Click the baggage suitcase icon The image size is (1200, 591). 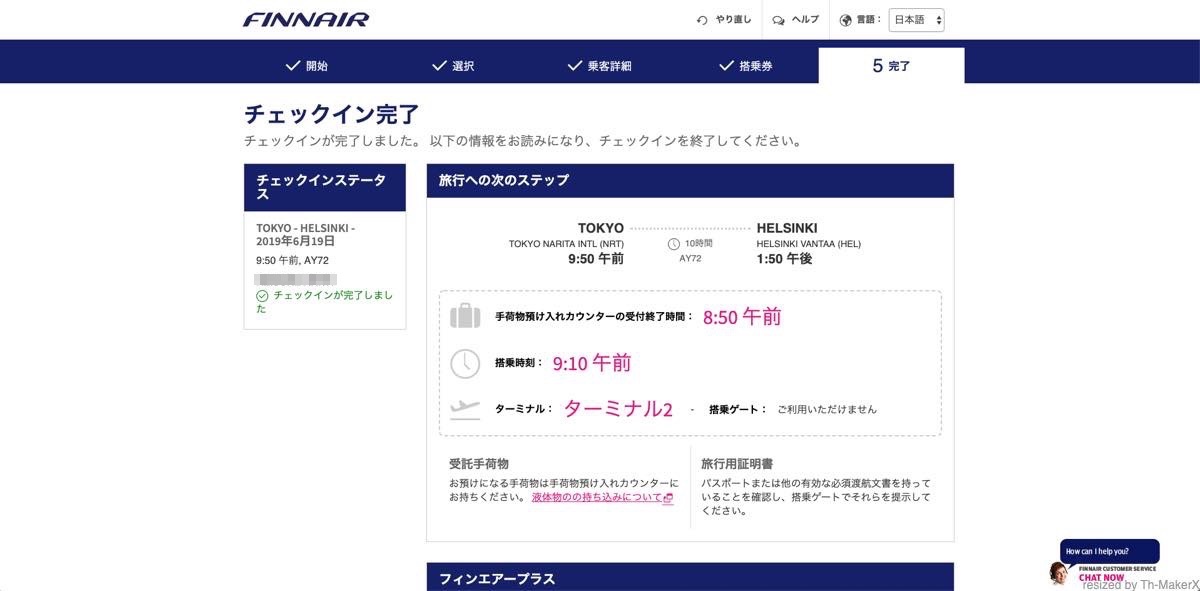[465, 316]
